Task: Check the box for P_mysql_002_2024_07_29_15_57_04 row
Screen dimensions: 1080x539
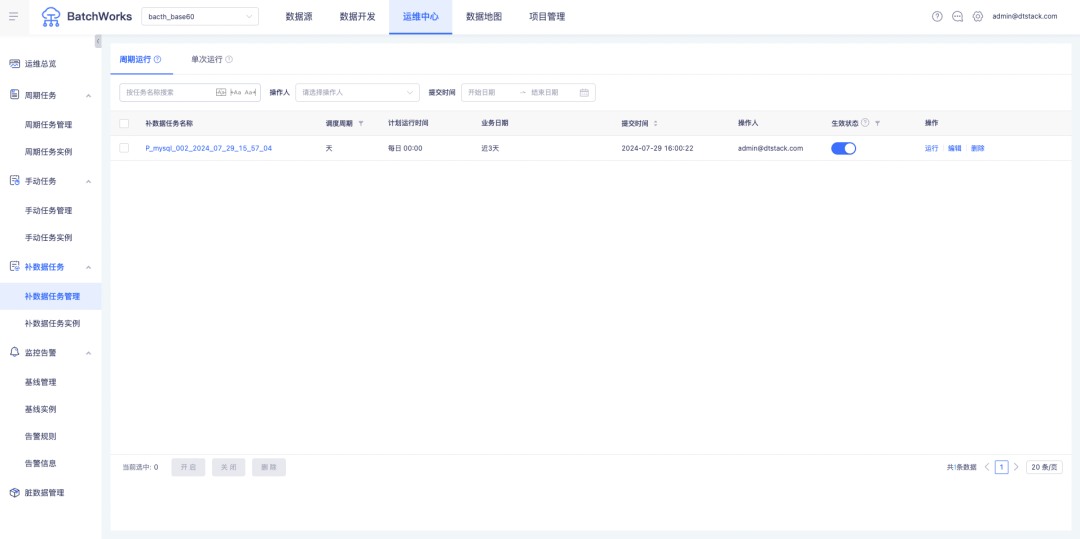Action: click(124, 148)
